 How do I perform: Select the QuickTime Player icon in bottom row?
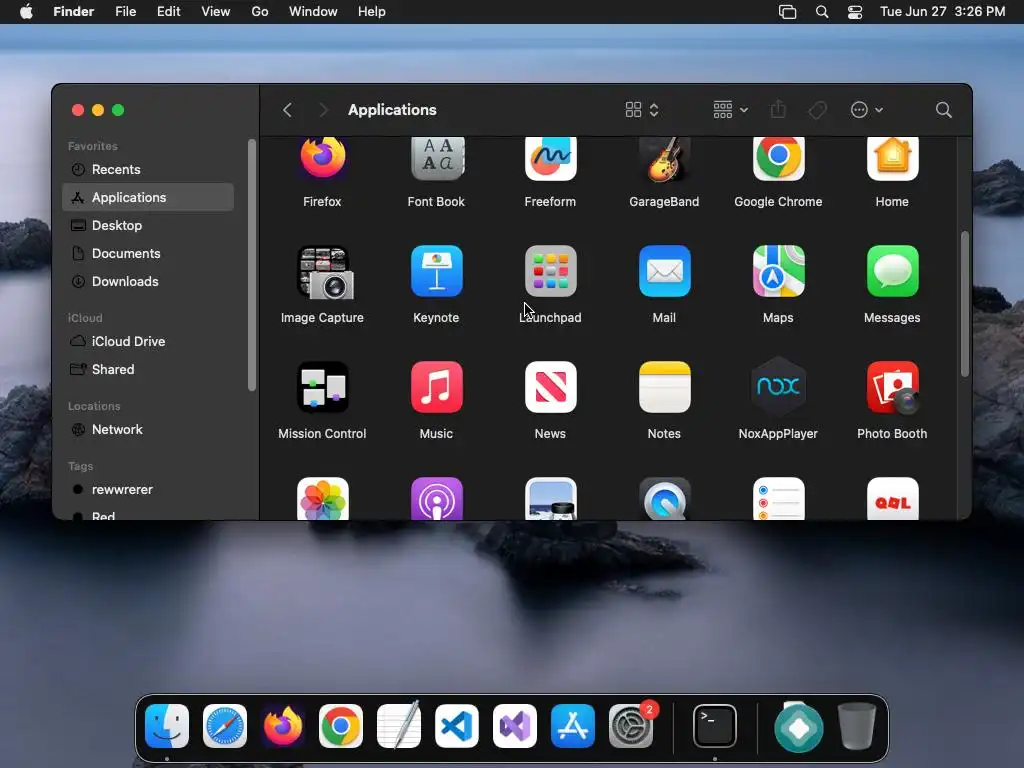coord(664,499)
